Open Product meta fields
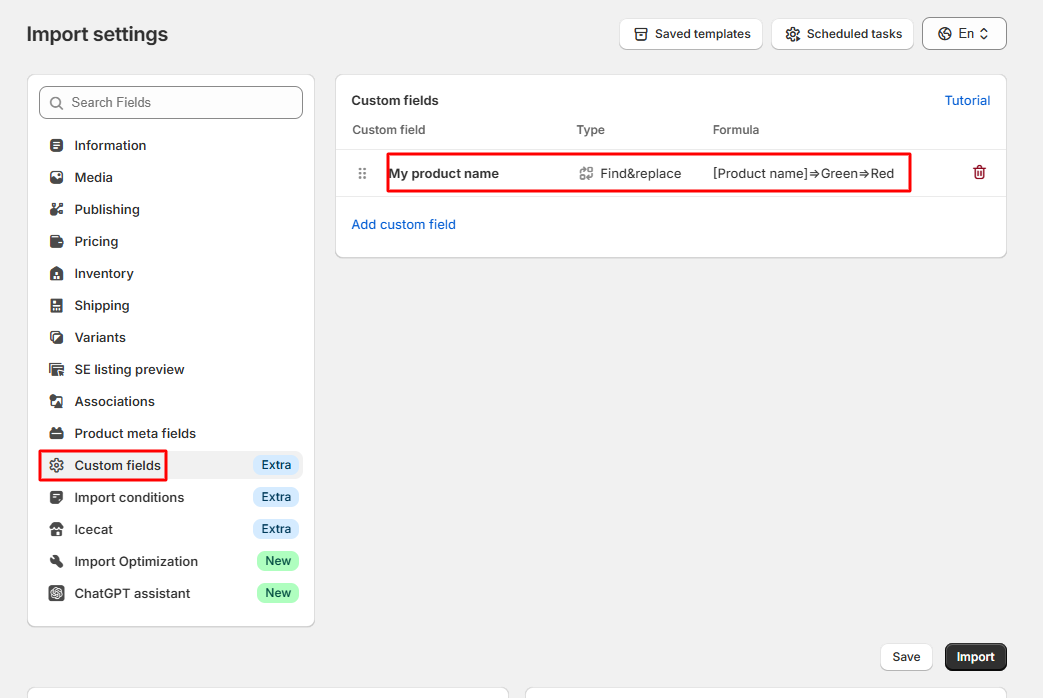The width and height of the screenshot is (1043, 698). pos(171,433)
